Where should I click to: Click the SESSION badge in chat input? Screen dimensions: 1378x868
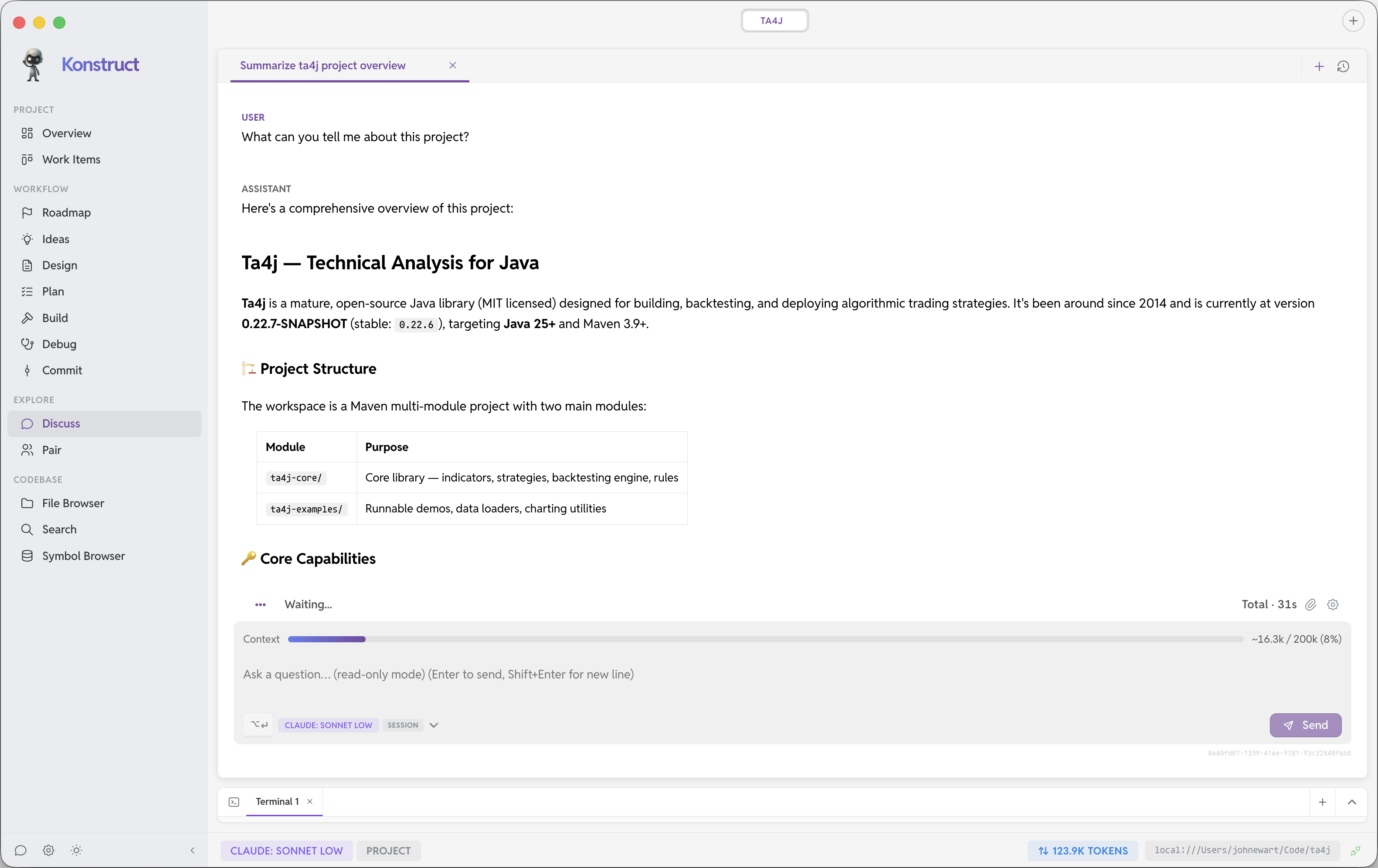403,725
